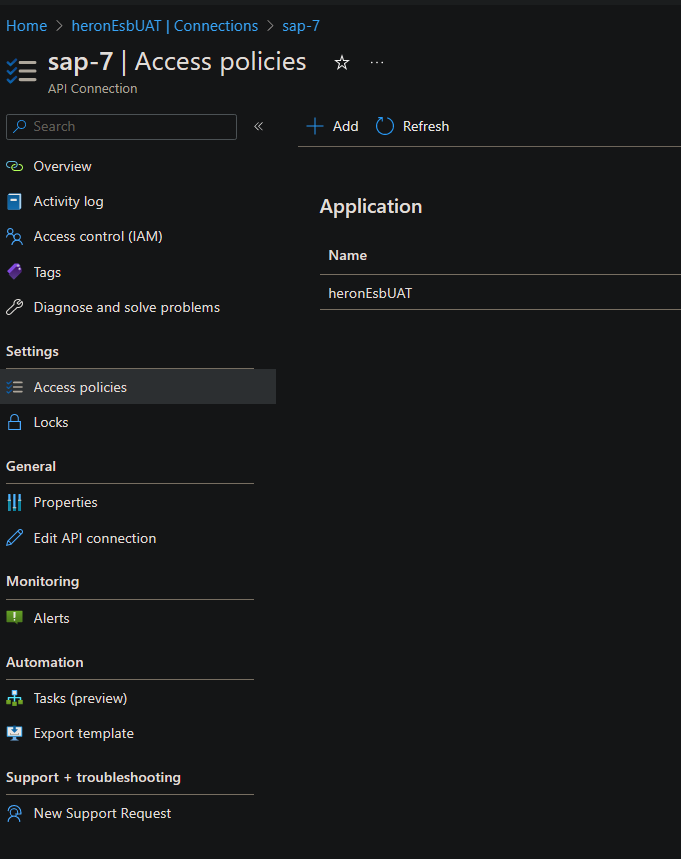The image size is (681, 859).
Task: Click the Refresh button label
Action: tap(426, 127)
